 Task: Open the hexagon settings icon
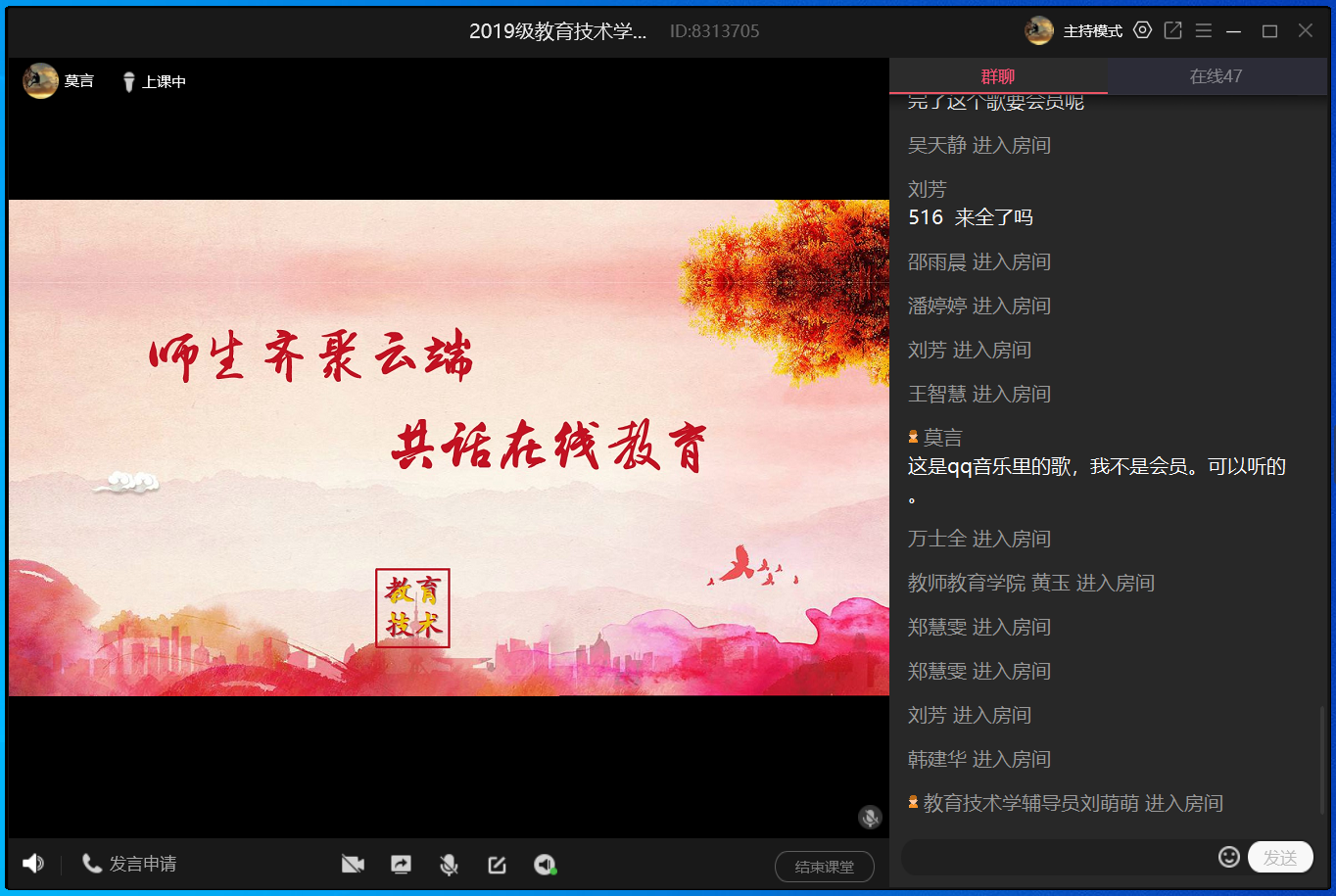point(1142,30)
